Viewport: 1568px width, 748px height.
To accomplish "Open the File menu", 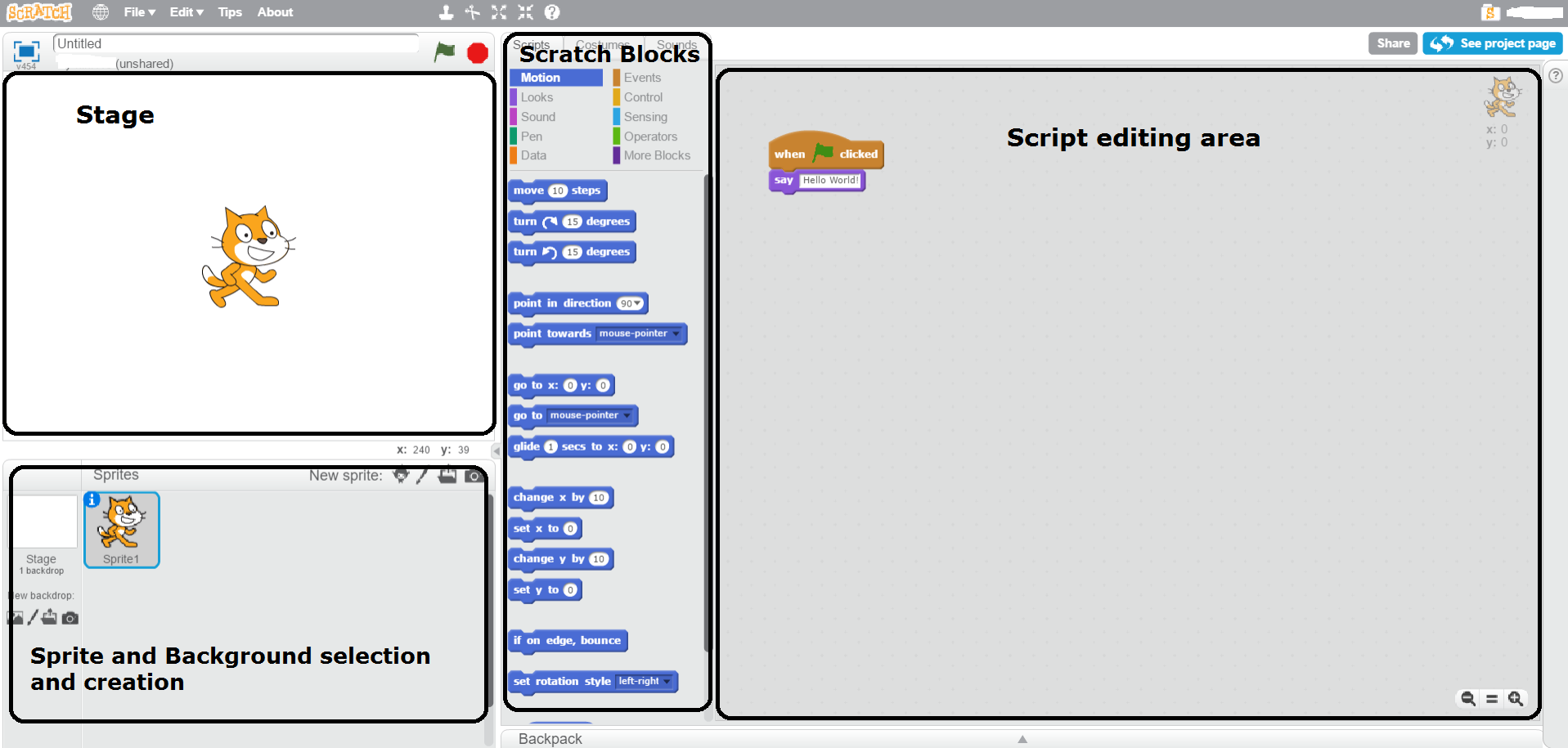I will (x=140, y=12).
